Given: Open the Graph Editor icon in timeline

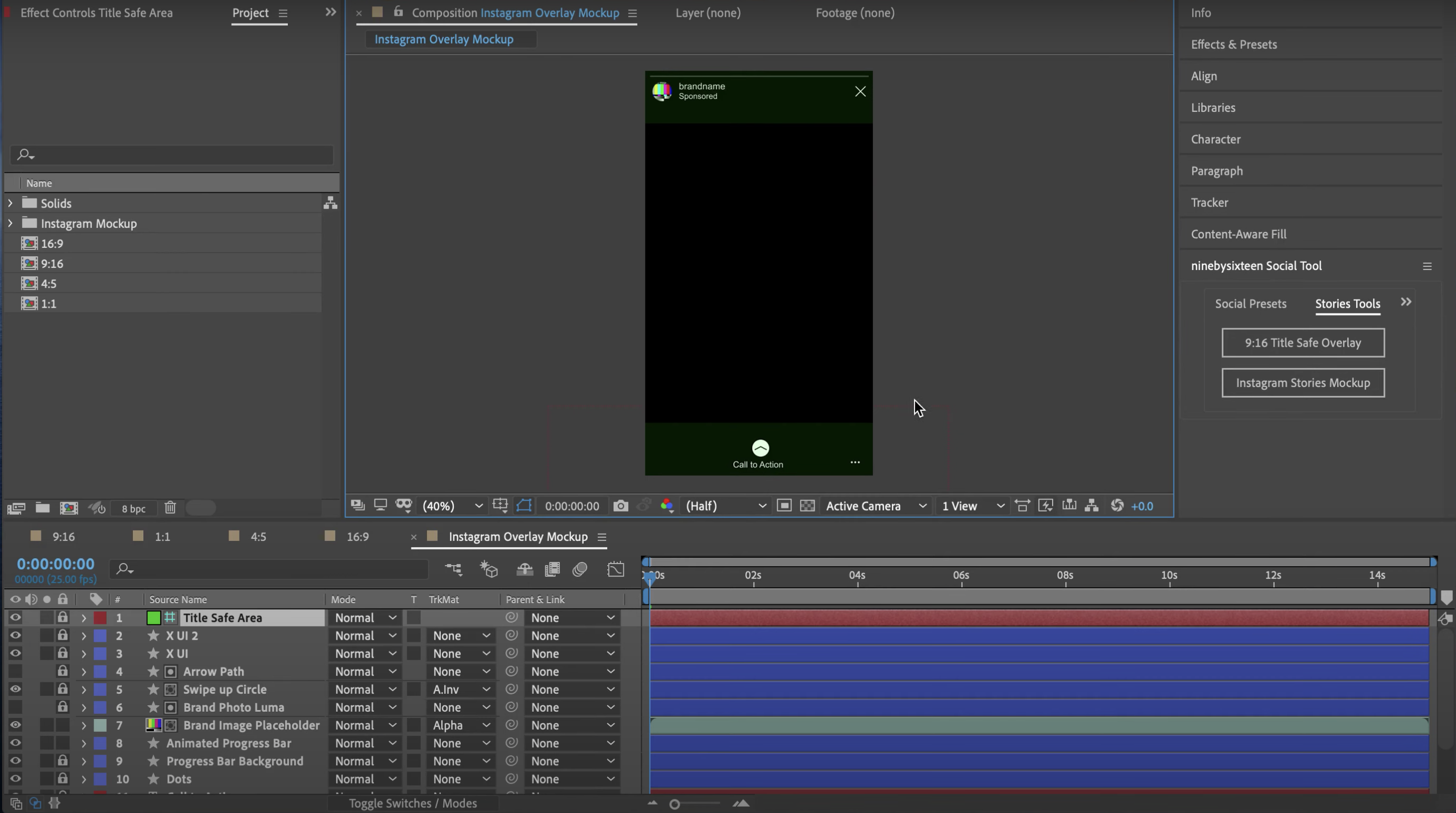Looking at the screenshot, I should click(616, 569).
